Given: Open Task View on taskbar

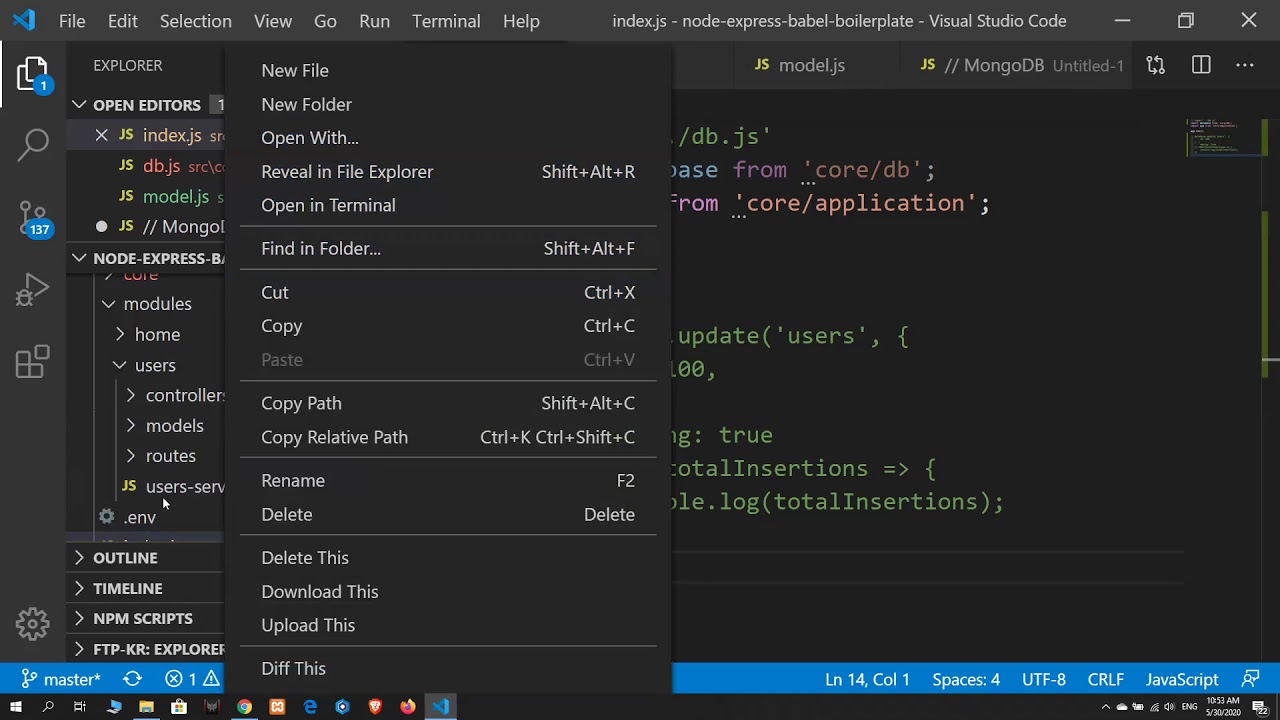Looking at the screenshot, I should [80, 707].
